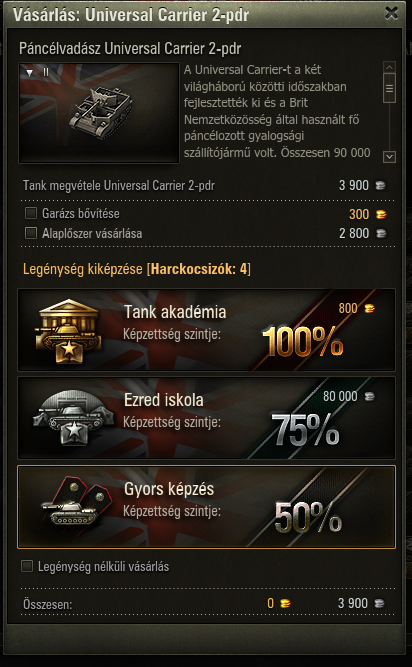Select the Tank akadémia 100% training option
Viewport: 412px width, 667px height.
click(x=206, y=330)
